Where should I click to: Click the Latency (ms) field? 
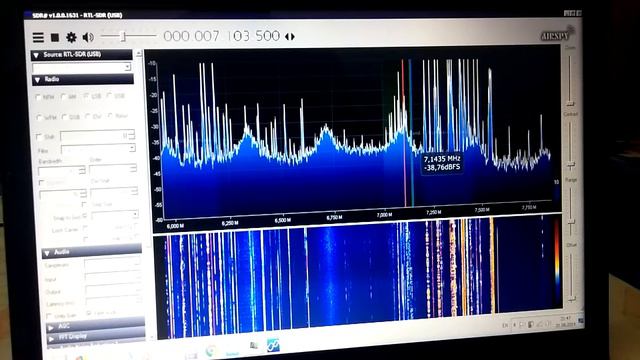(114, 302)
